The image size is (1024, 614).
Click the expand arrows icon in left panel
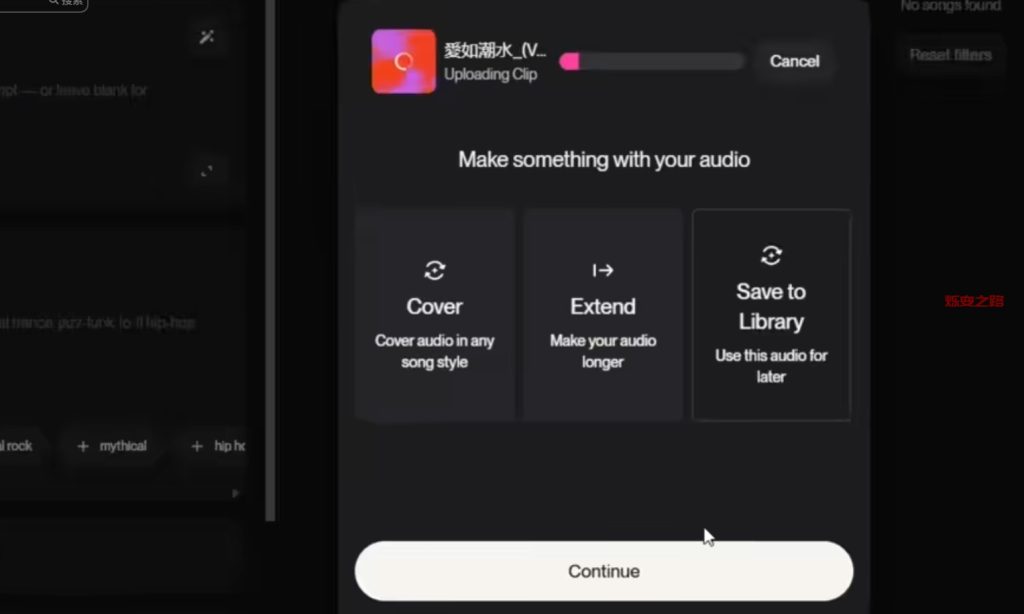pos(206,171)
